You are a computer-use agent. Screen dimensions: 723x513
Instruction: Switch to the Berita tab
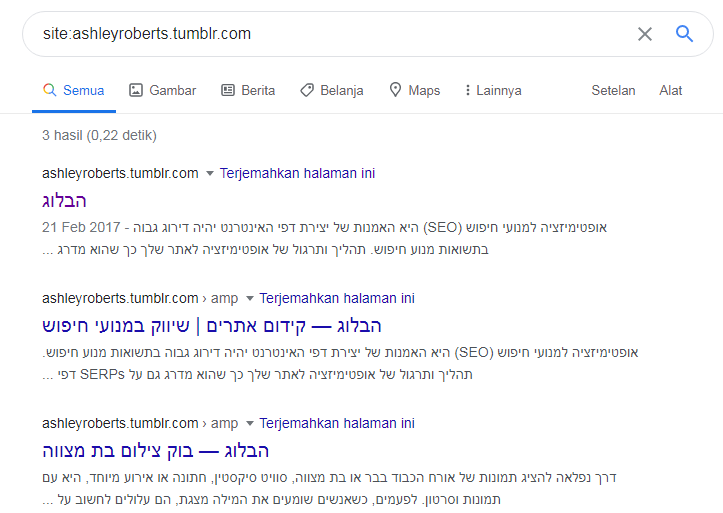pos(248,90)
